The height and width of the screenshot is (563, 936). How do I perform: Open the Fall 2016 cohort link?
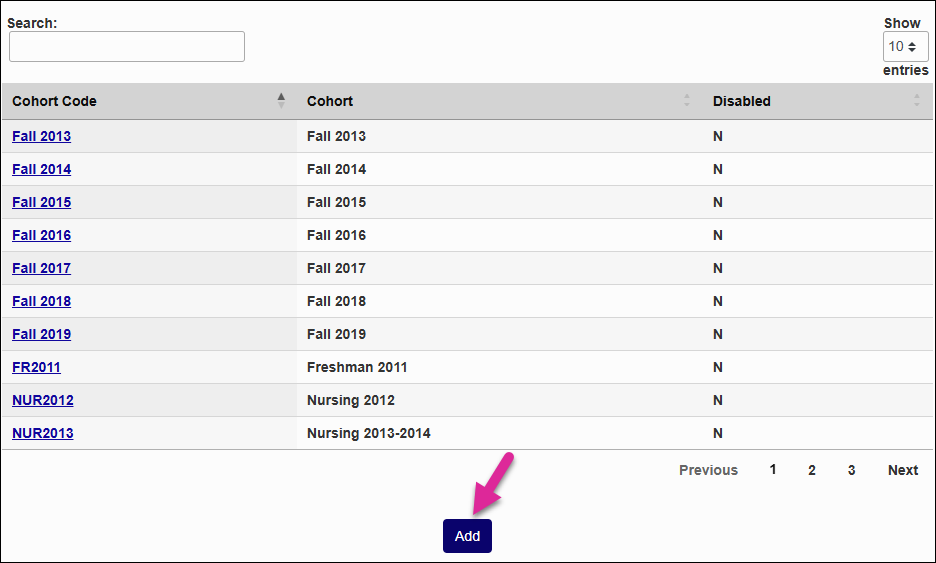[x=41, y=235]
